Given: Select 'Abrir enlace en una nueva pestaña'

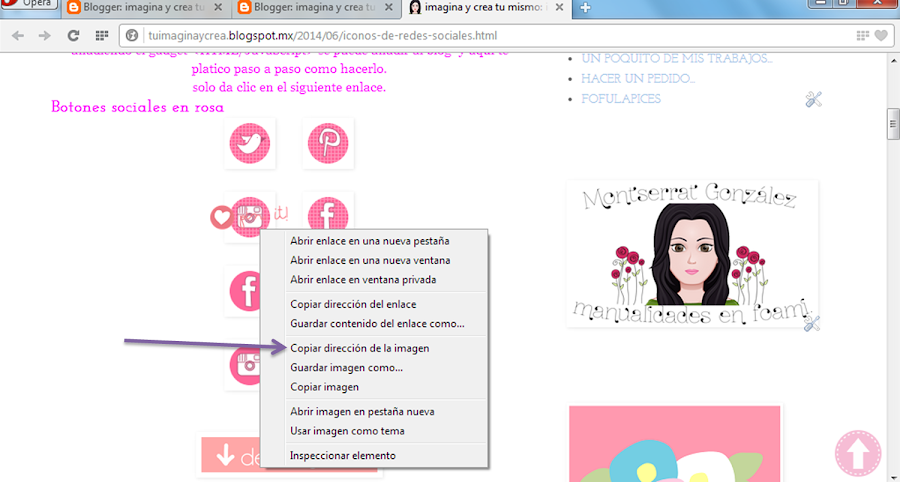Looking at the screenshot, I should coord(370,241).
